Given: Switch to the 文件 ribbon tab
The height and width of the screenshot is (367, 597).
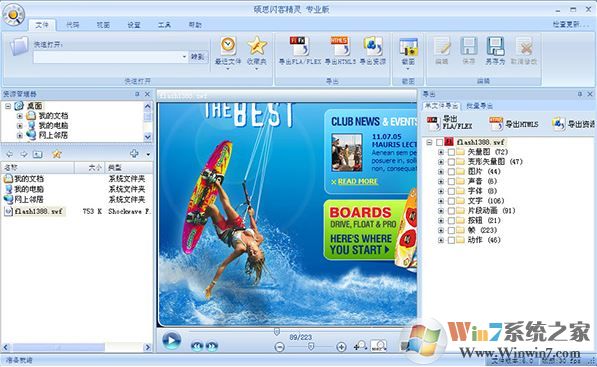Looking at the screenshot, I should tap(42, 25).
